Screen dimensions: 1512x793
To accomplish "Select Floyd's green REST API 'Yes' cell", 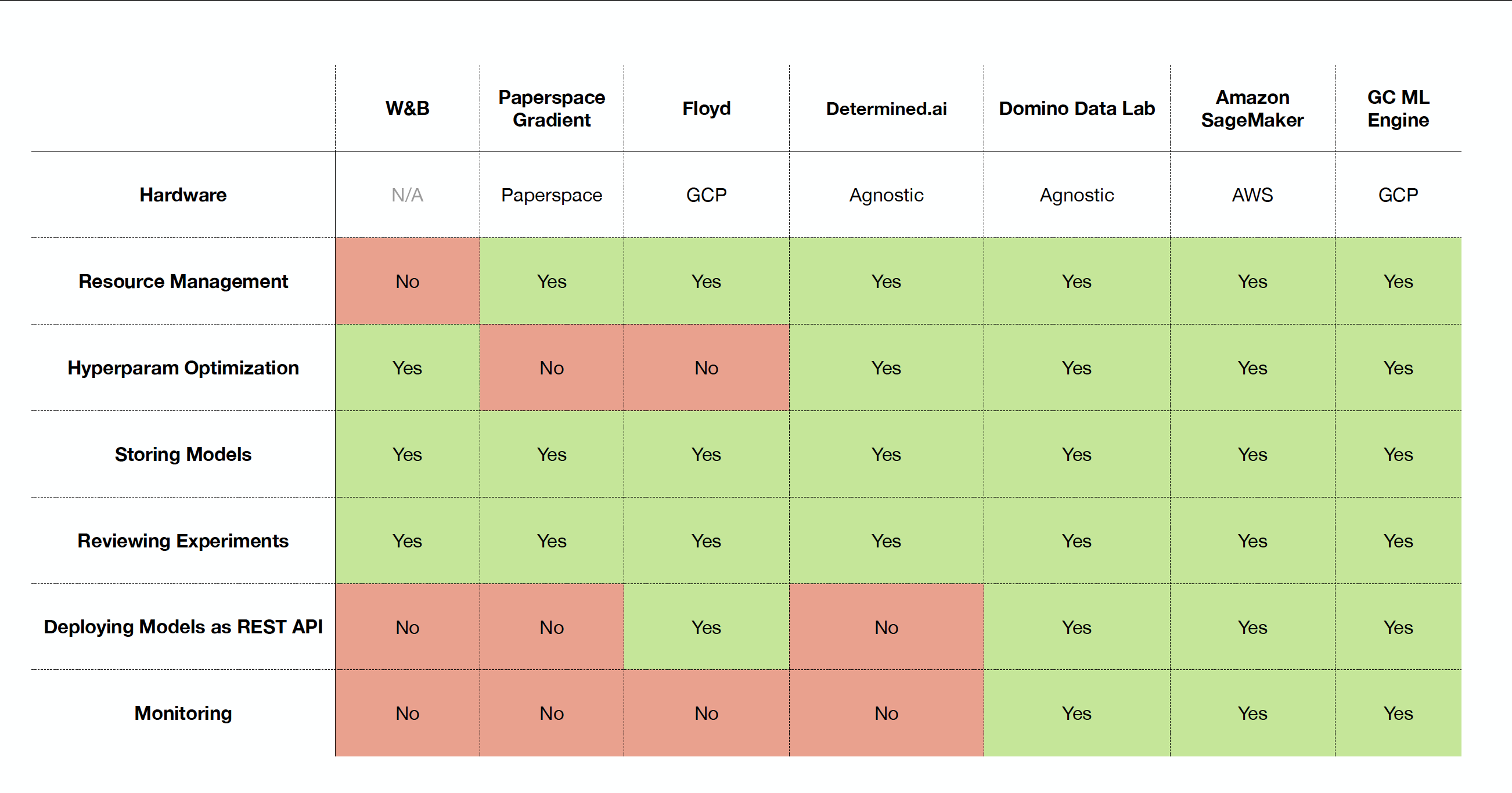I will (706, 627).
